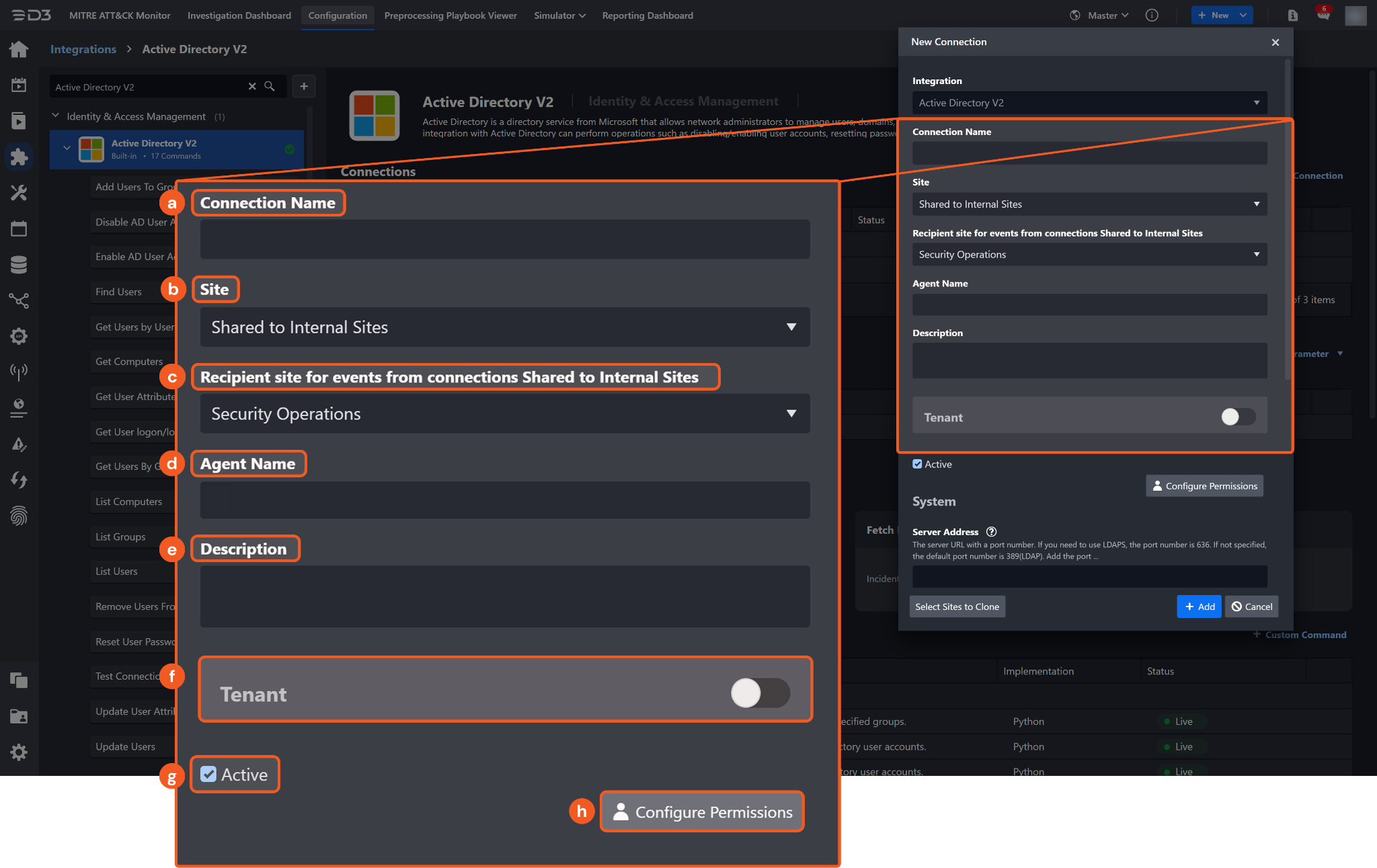This screenshot has width=1377, height=868.
Task: Clear the integration search with X icon
Action: [252, 87]
